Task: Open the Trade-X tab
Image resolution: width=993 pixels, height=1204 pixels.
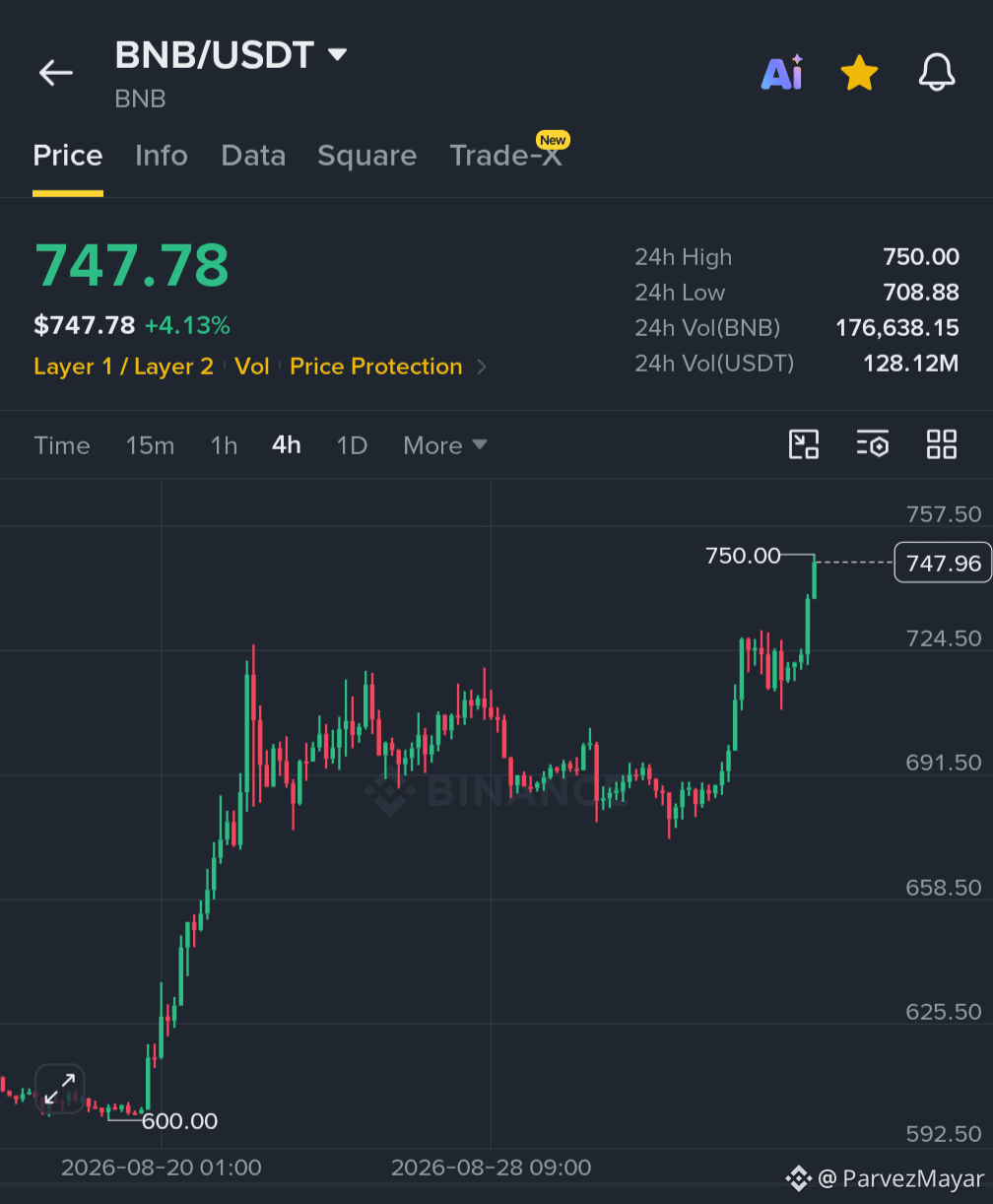Action: pyautogui.click(x=506, y=156)
